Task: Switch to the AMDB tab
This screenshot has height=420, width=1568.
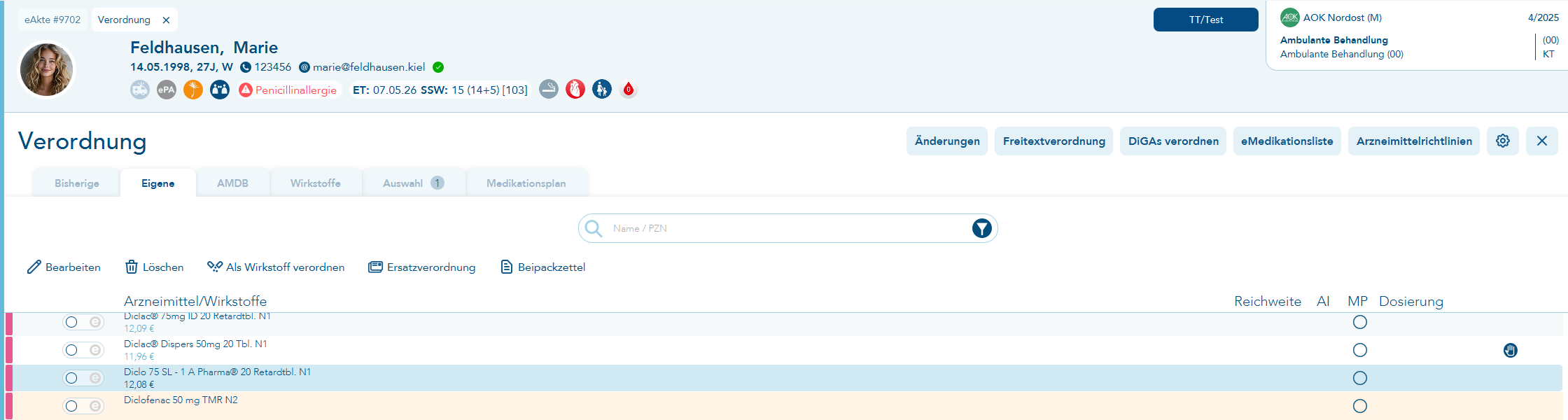Action: (x=232, y=183)
